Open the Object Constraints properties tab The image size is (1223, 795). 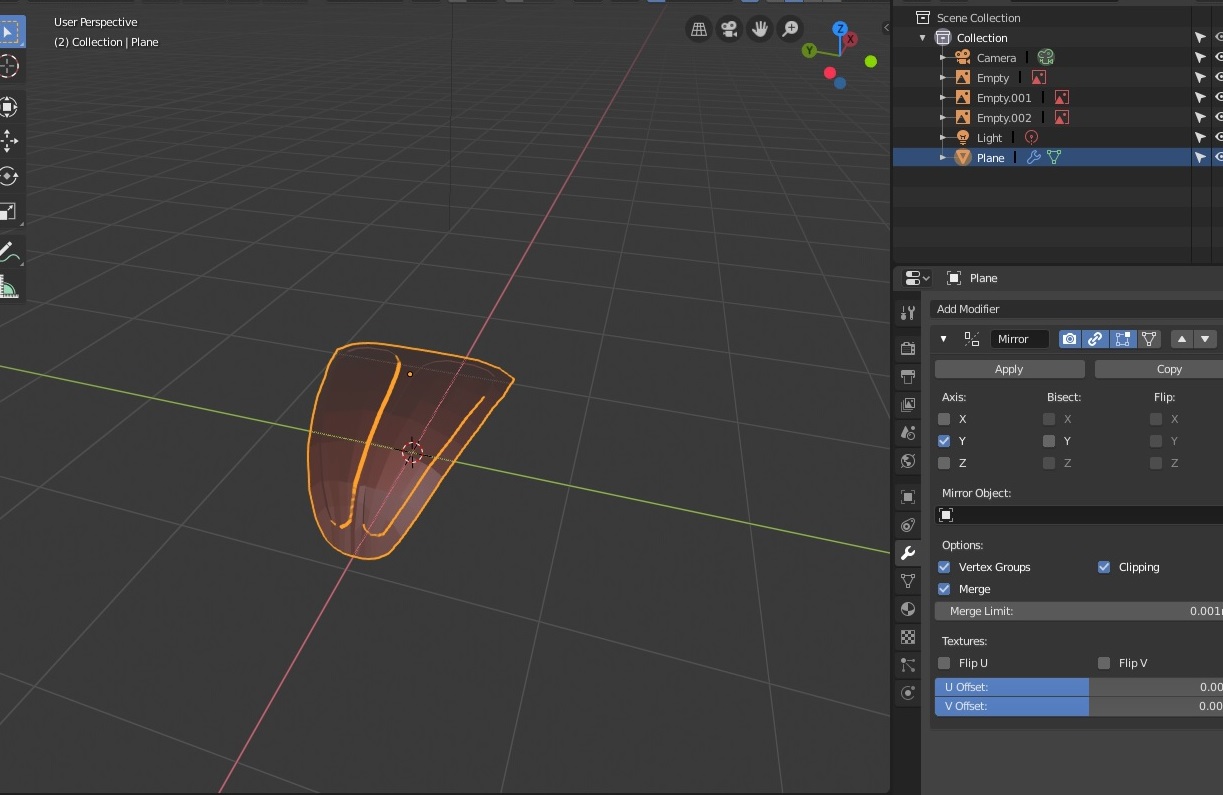tap(908, 525)
